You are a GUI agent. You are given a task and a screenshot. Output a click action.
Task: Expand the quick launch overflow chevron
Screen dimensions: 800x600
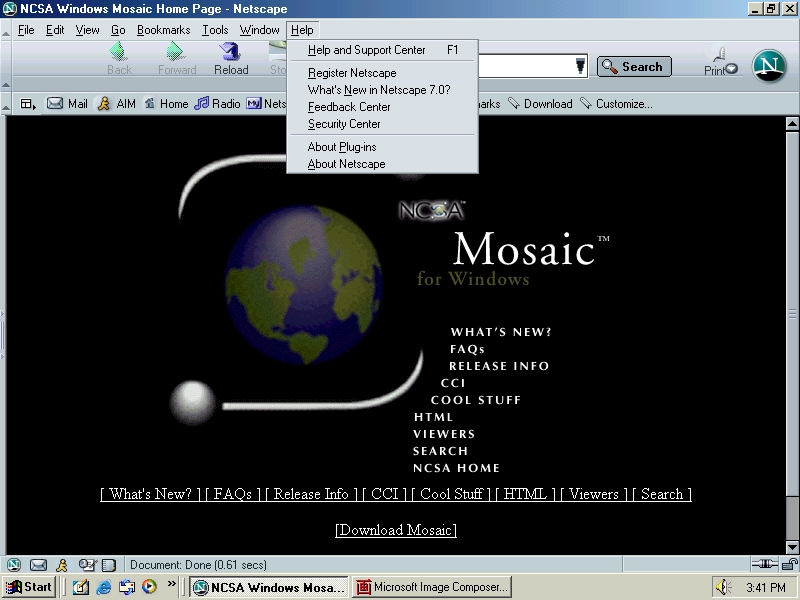172,584
